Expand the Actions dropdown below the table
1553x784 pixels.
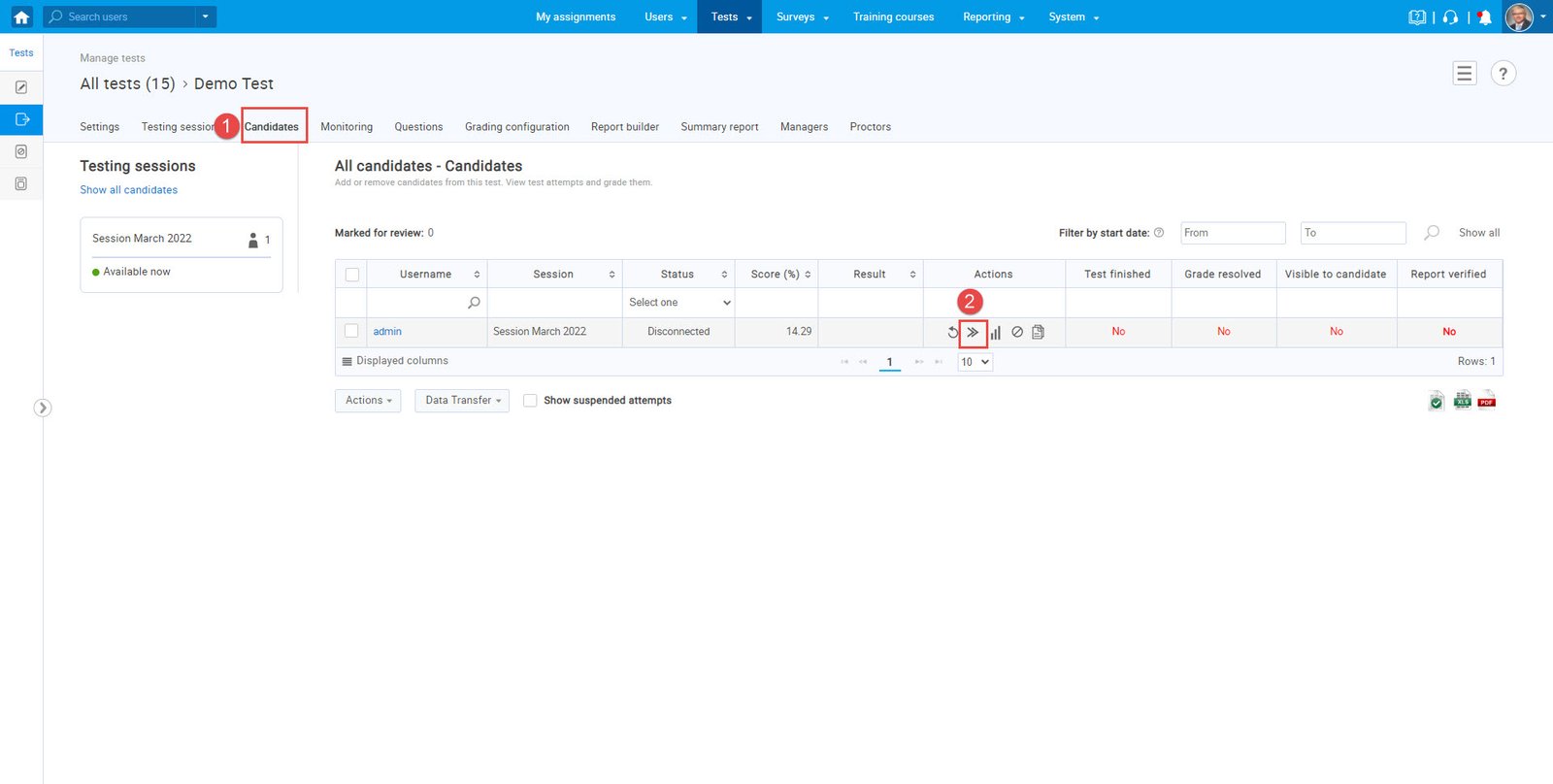(368, 400)
